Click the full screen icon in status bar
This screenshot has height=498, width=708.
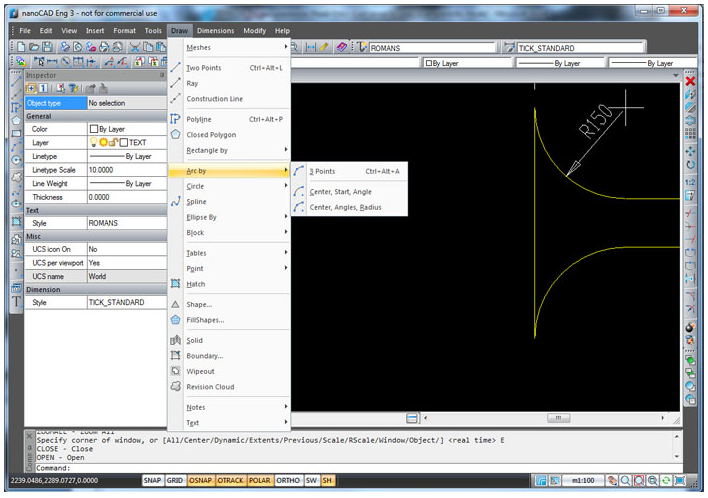680,480
